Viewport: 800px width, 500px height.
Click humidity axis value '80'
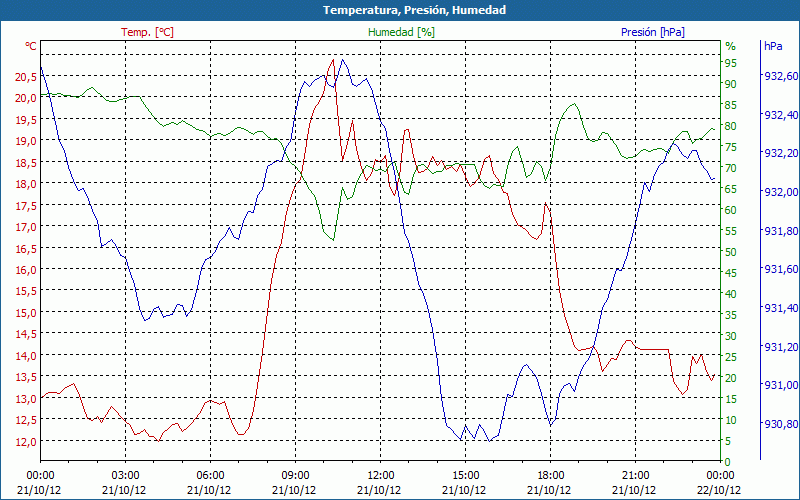(730, 126)
